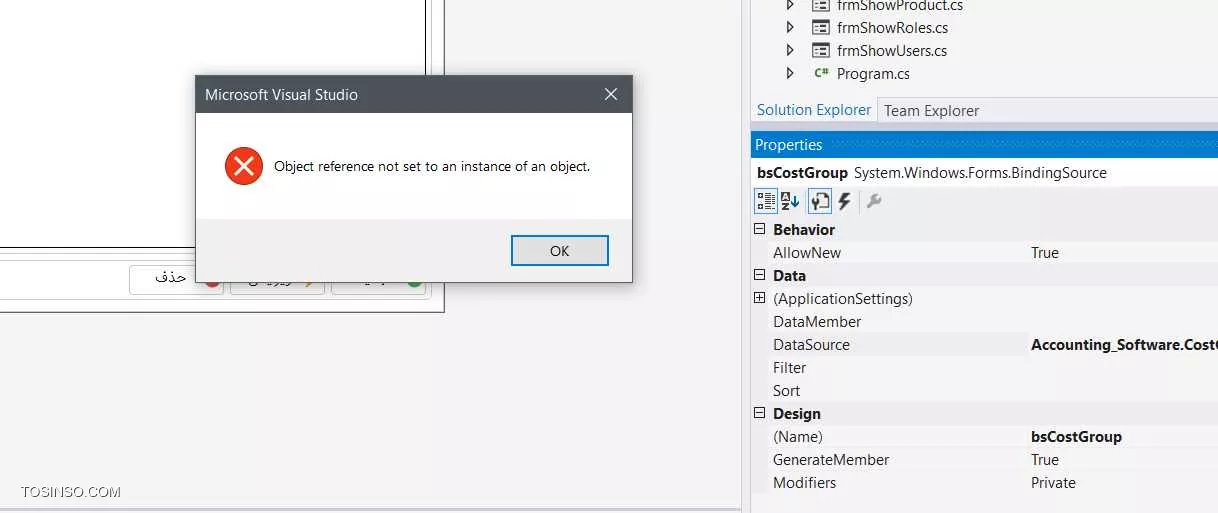The image size is (1218, 513).
Task: Select frmShowUsers.cs form icon
Action: point(821,51)
